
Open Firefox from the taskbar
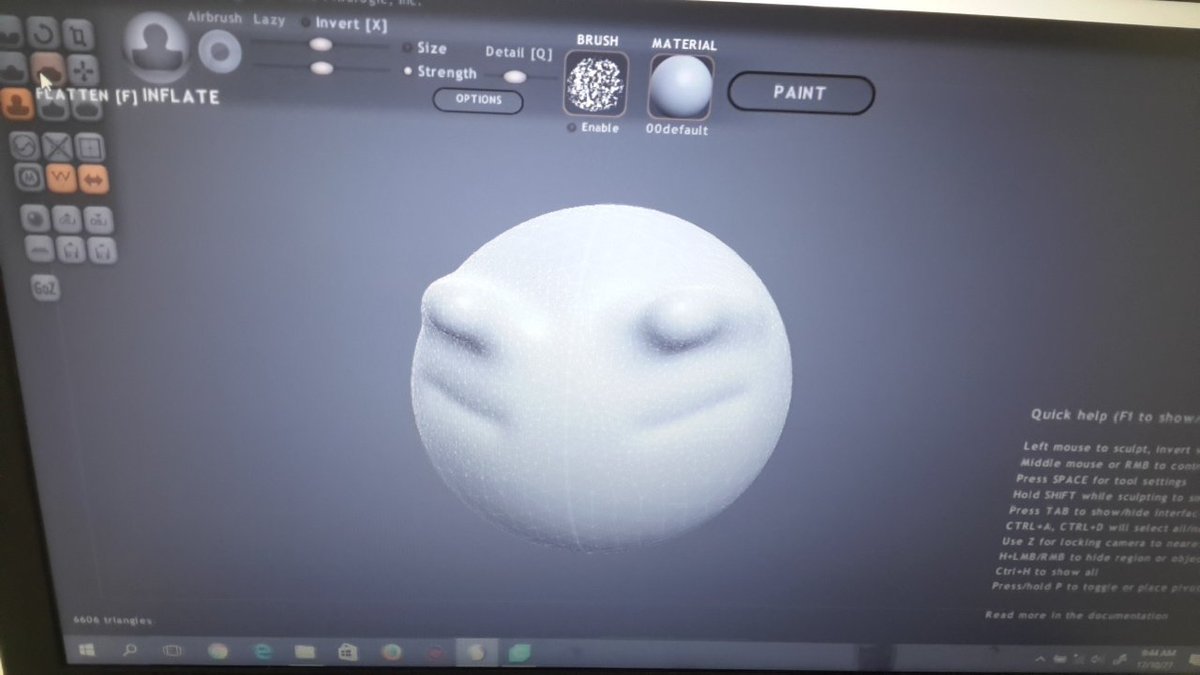391,652
